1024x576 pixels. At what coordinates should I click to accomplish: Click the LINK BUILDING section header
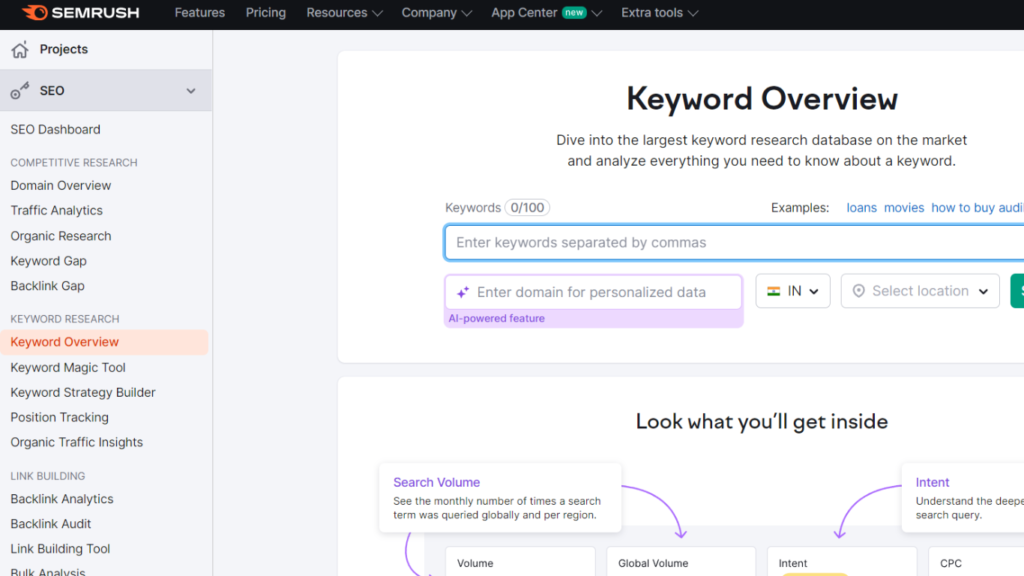coord(48,476)
